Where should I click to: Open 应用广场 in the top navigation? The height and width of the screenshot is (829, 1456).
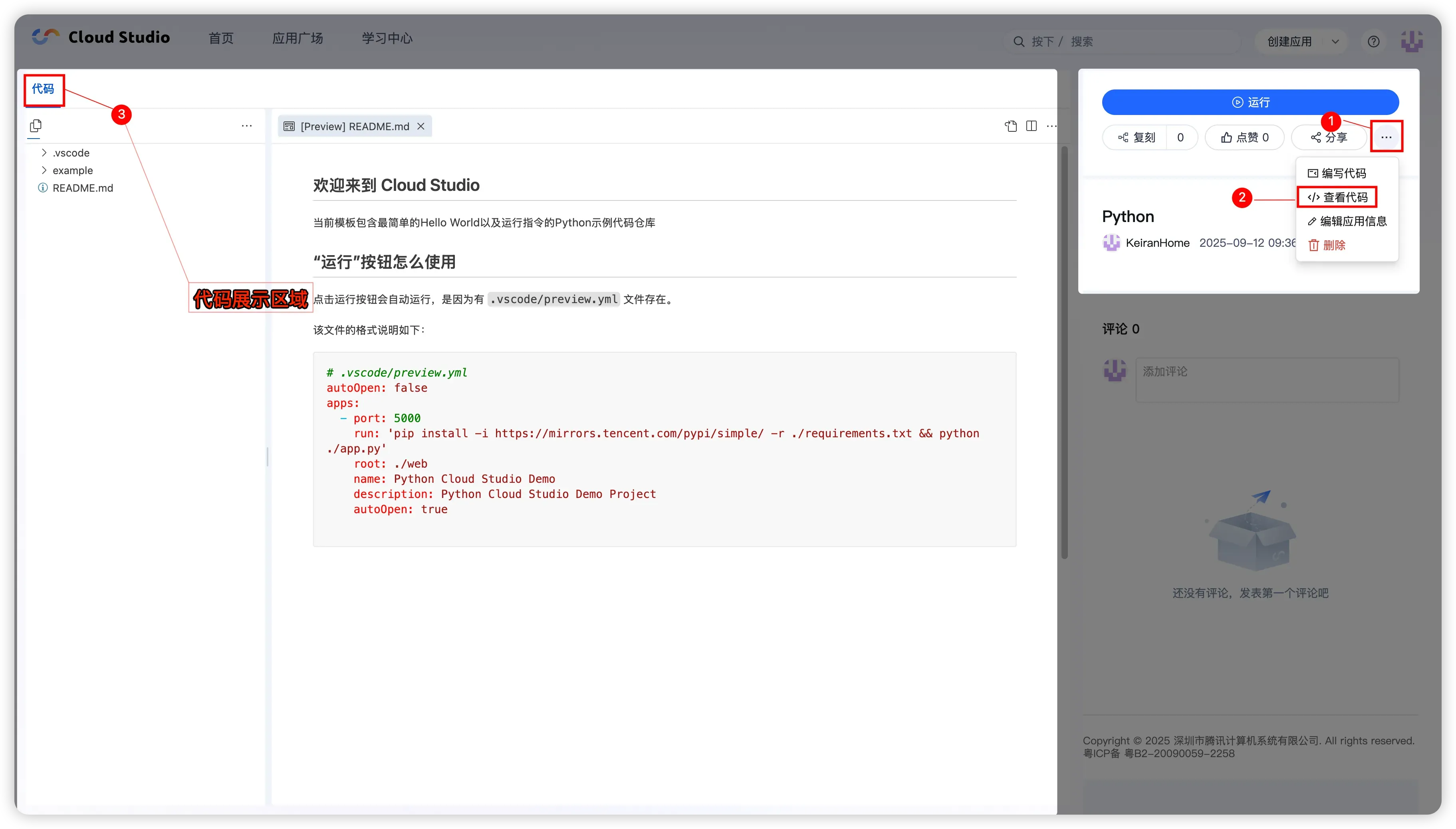(x=297, y=38)
